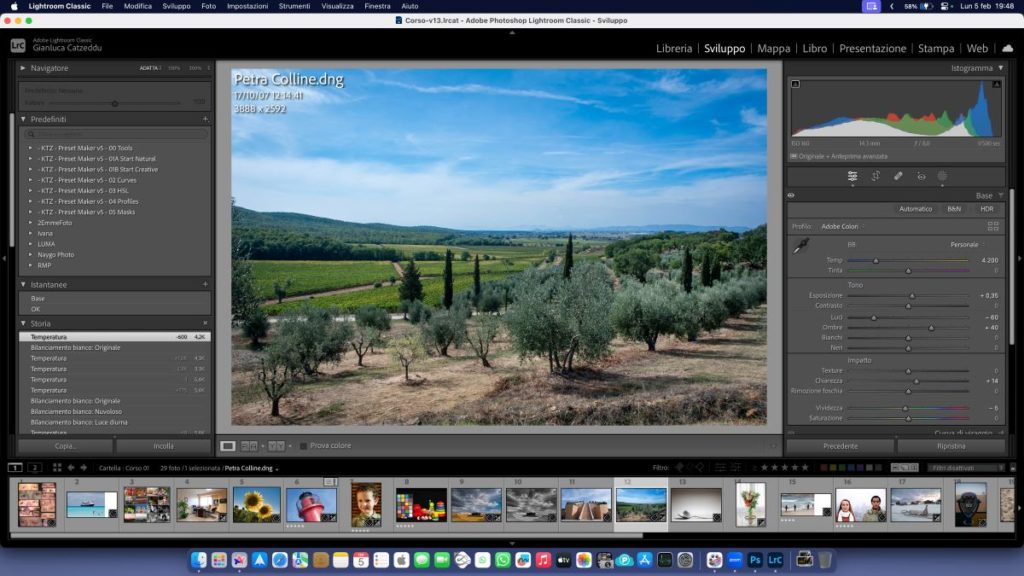Click the Lrc identity plate logo
The height and width of the screenshot is (576, 1024).
[x=18, y=45]
